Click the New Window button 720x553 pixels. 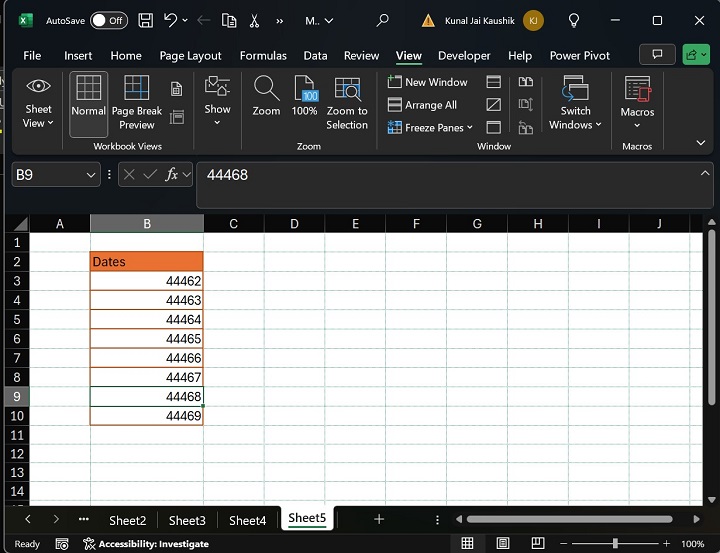(428, 82)
